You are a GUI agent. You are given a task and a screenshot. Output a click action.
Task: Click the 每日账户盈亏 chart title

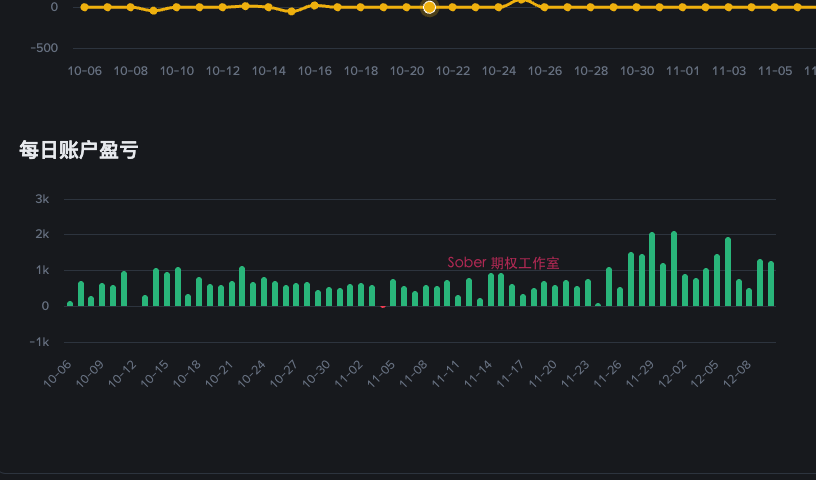79,150
